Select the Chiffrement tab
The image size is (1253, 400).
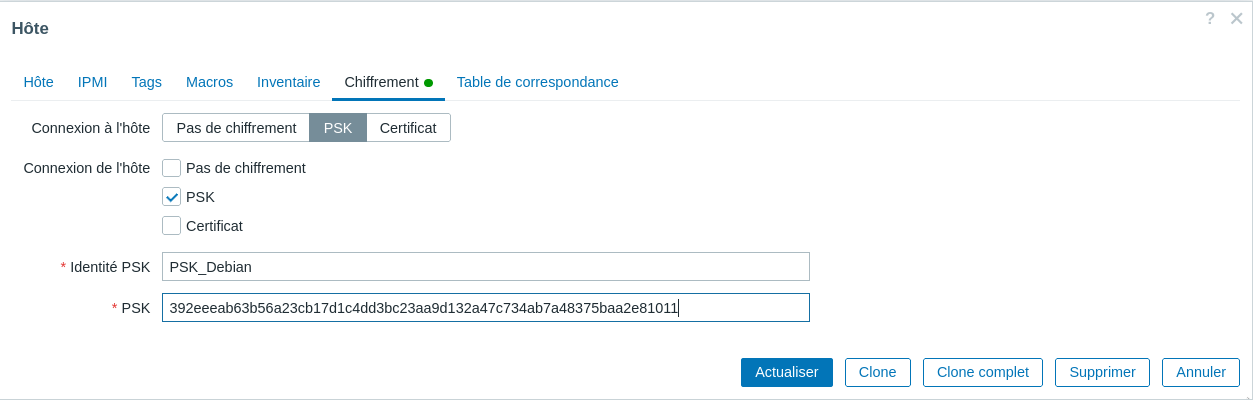click(381, 82)
